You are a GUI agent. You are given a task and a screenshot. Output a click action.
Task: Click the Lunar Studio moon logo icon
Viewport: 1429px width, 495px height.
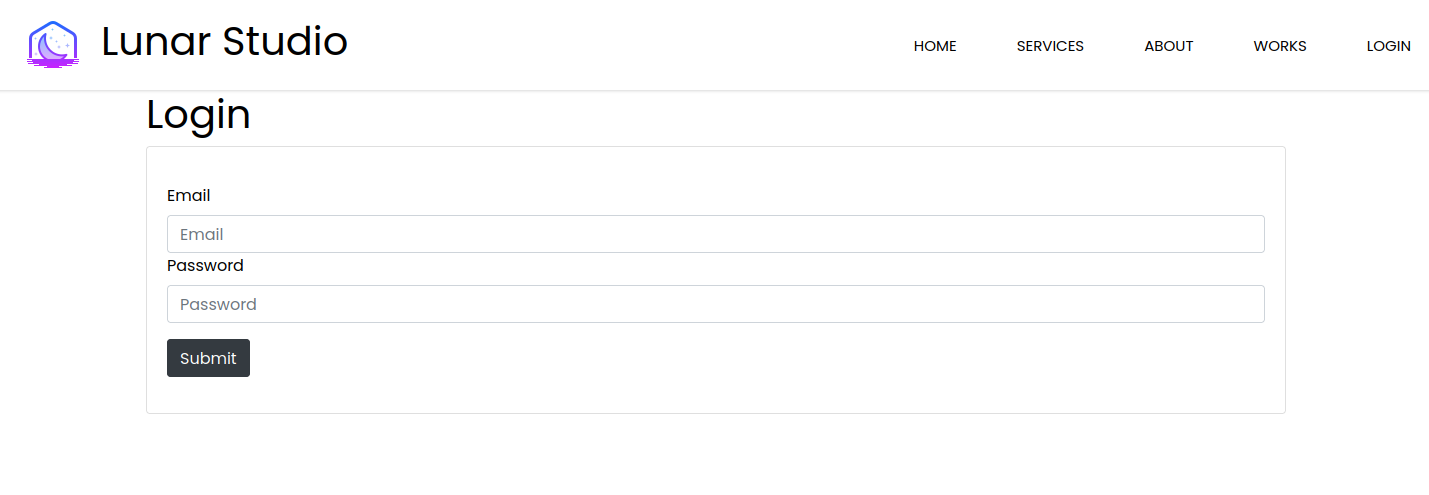53,45
